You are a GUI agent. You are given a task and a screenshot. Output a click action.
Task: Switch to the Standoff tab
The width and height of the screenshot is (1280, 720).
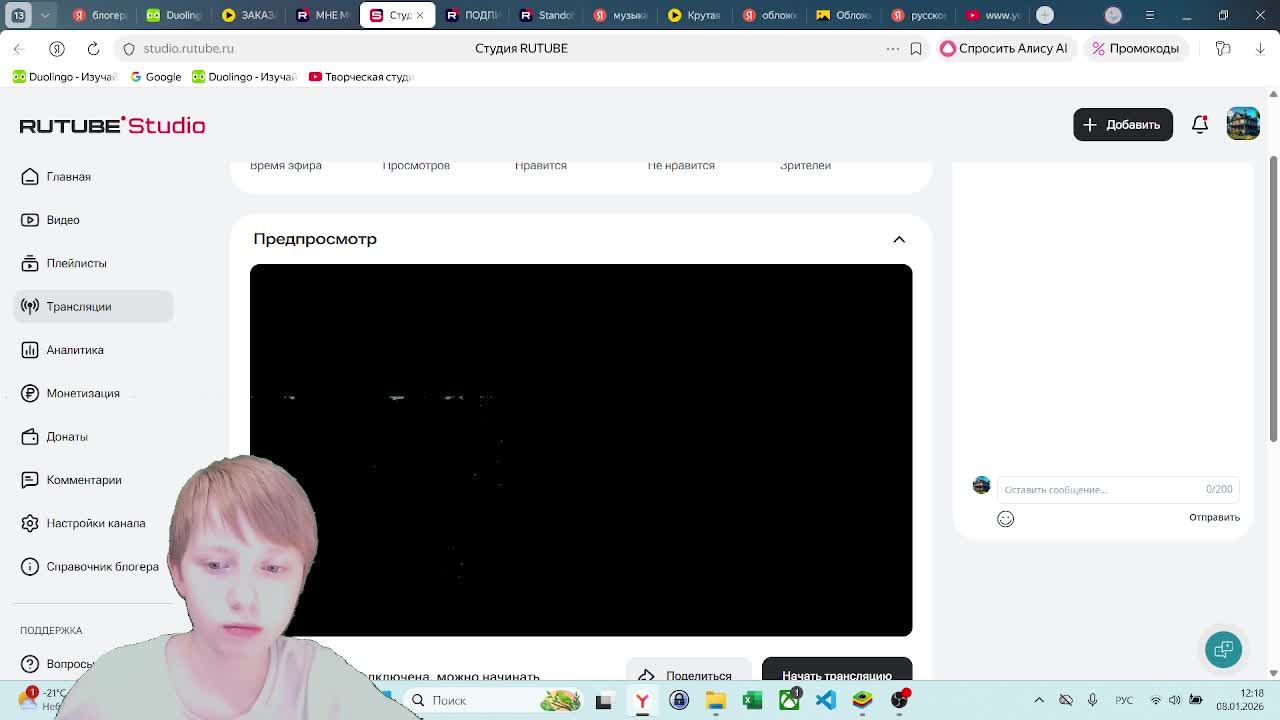coord(546,15)
